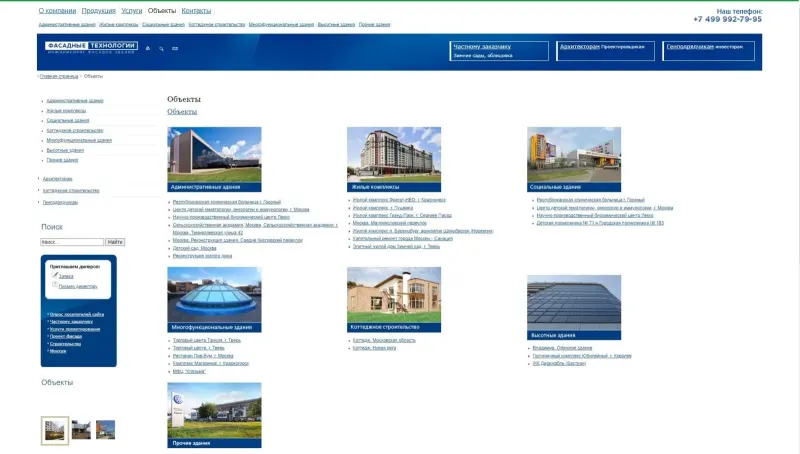This screenshot has width=800, height=454.
Task: Open Административные здания in the left sidebar list
Action: click(75, 100)
